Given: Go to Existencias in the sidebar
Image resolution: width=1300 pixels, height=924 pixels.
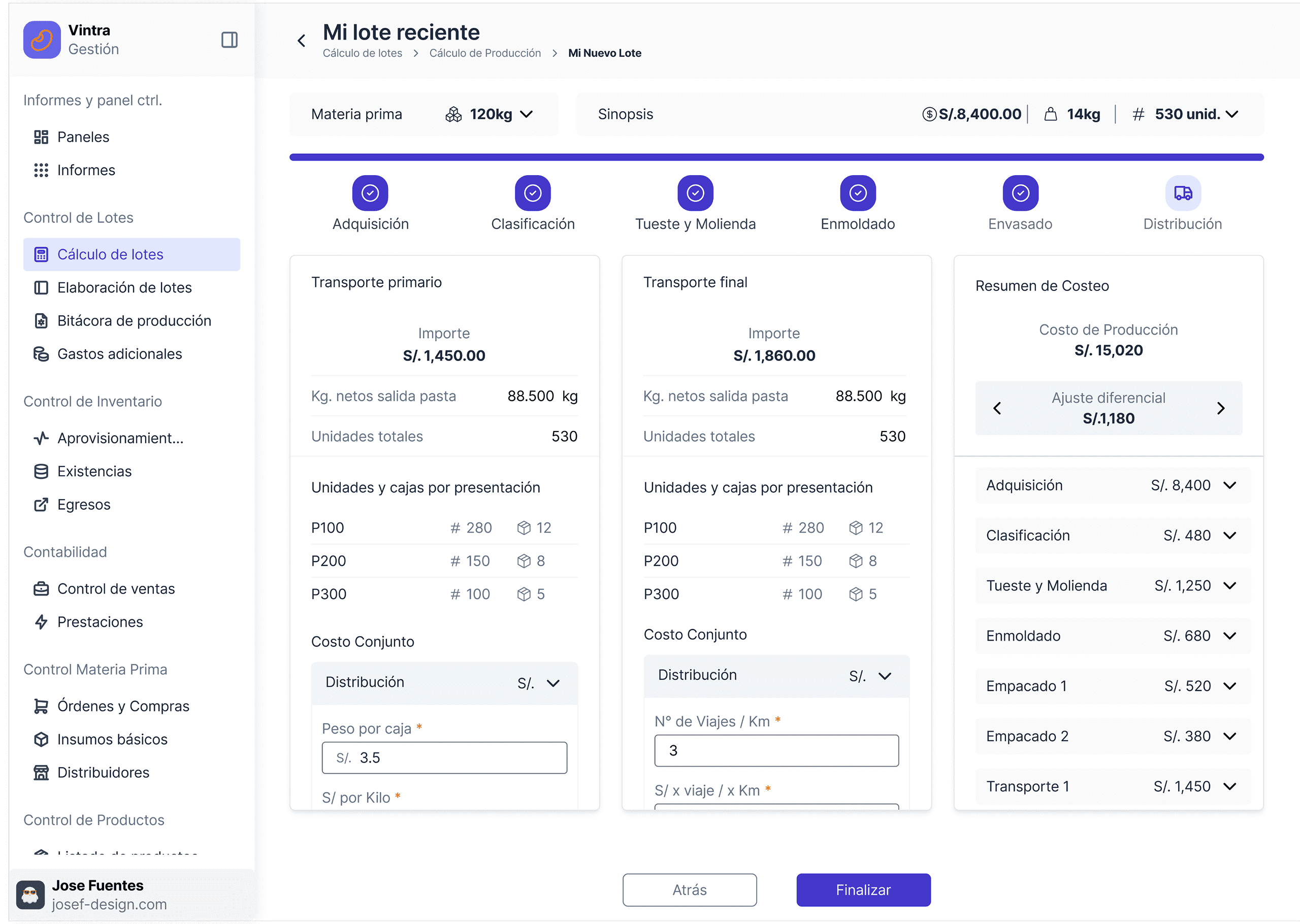Looking at the screenshot, I should (x=132, y=471).
